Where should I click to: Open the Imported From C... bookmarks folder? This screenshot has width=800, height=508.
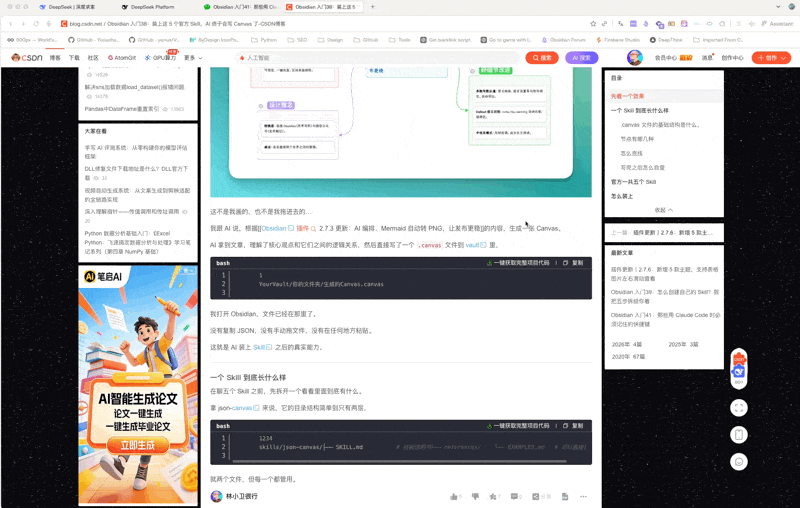[x=718, y=40]
